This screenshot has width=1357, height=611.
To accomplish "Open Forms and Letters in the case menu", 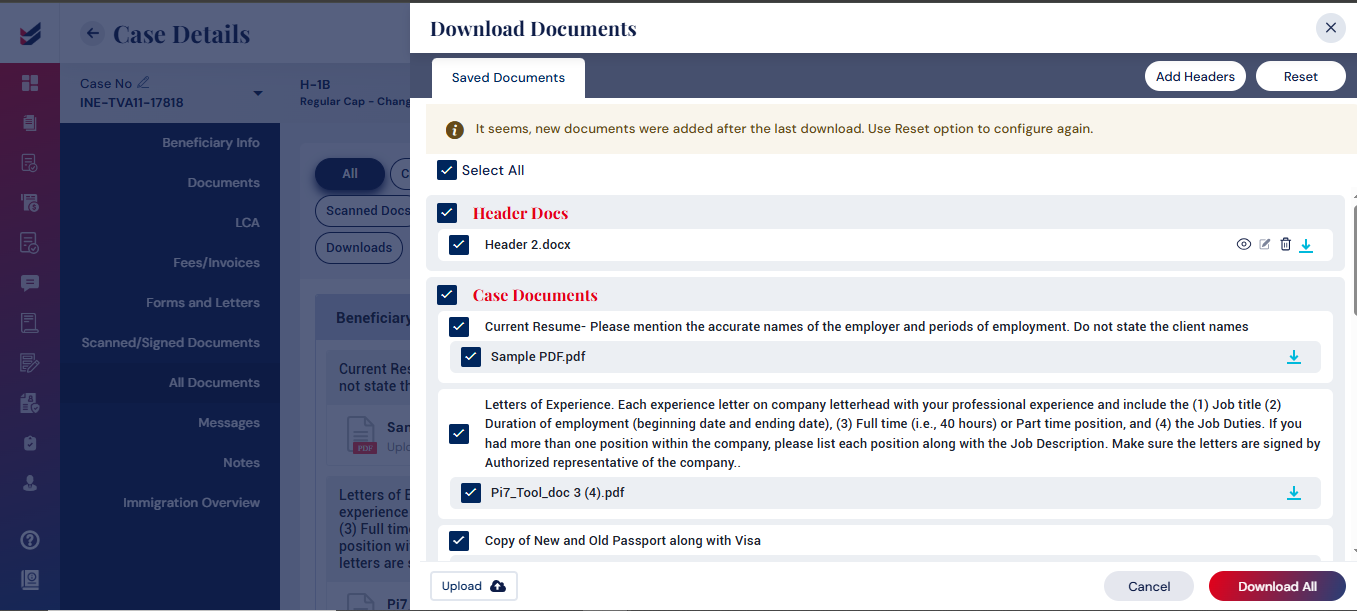I will pyautogui.click(x=203, y=303).
